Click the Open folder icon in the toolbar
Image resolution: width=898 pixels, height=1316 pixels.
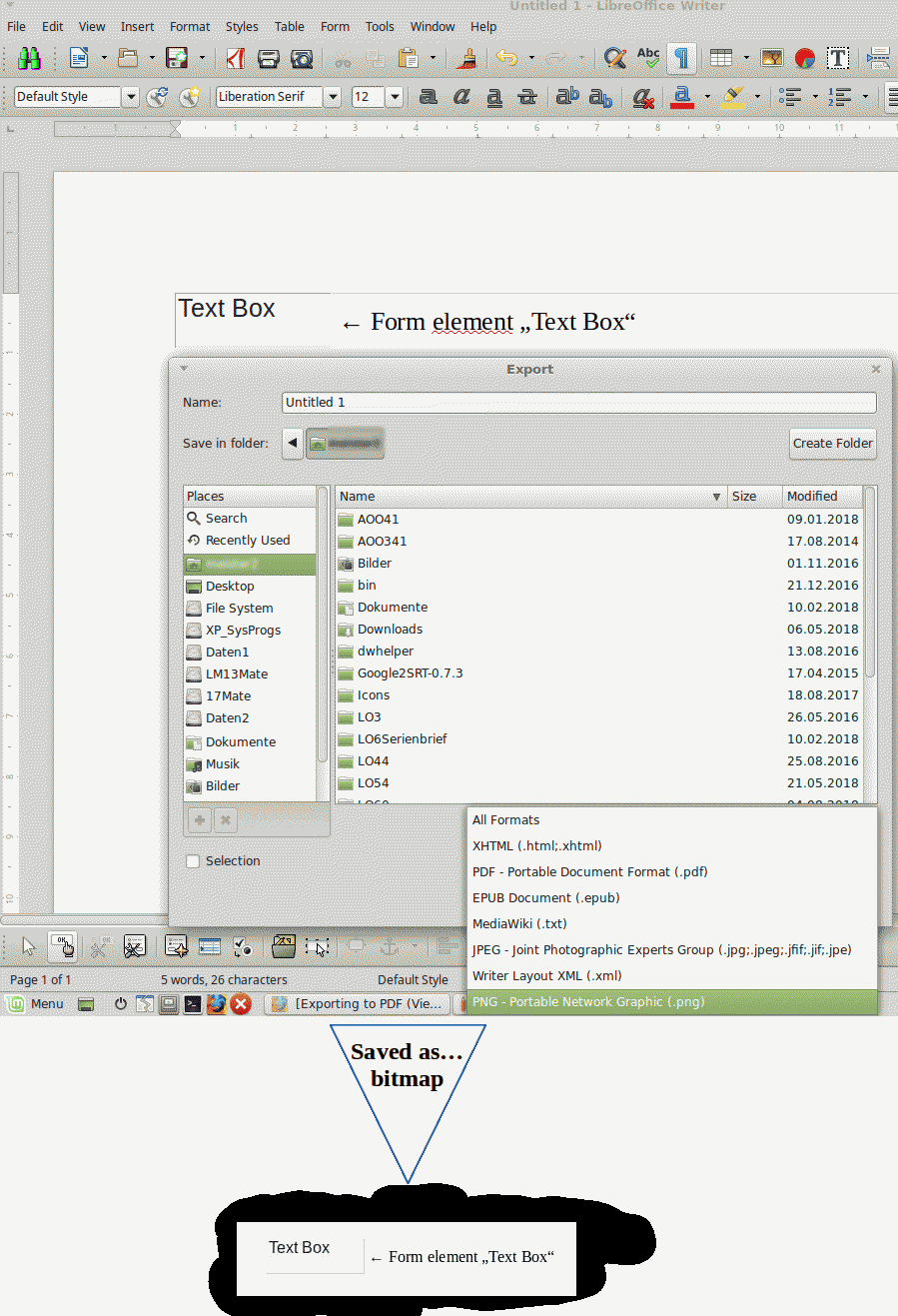[128, 59]
